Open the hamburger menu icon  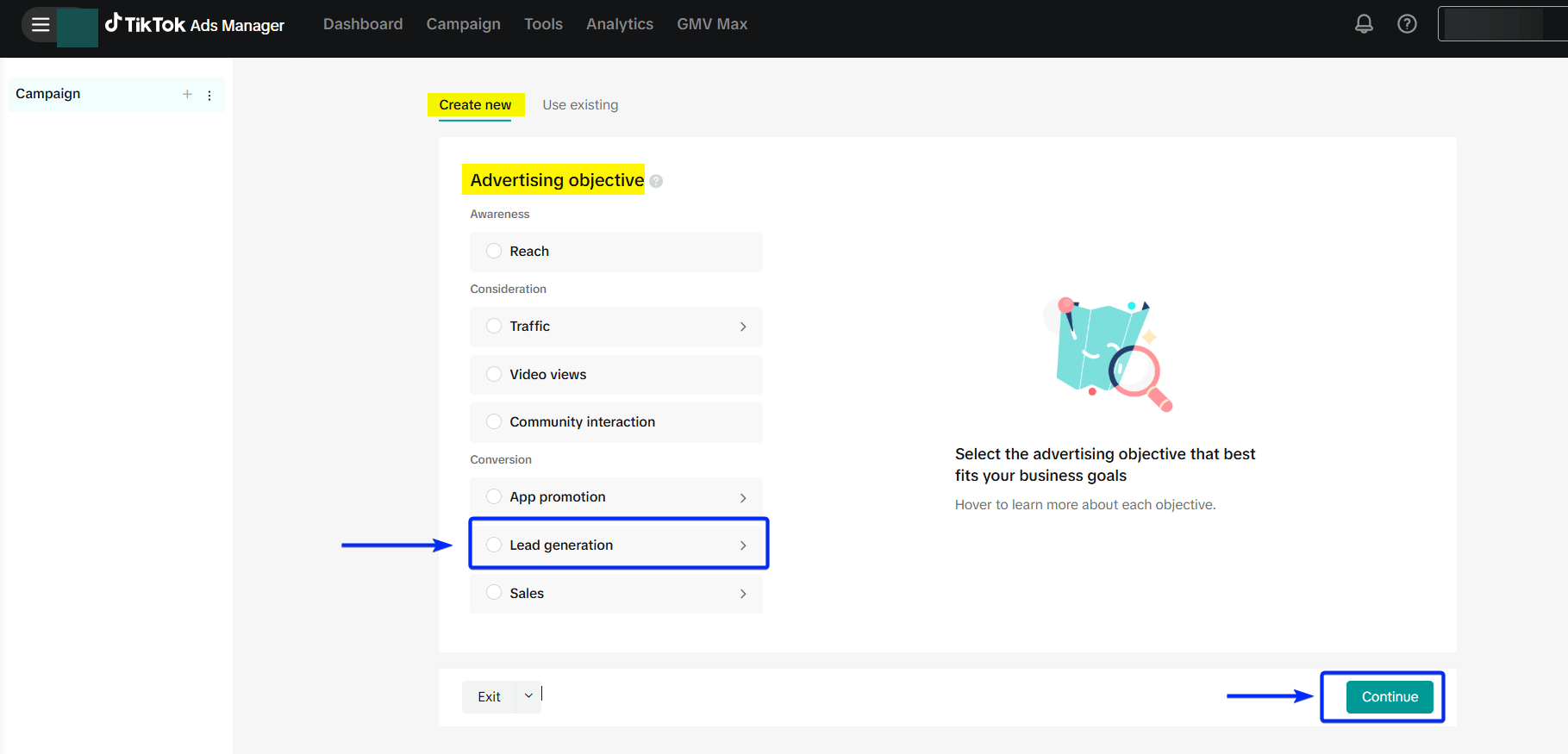pyautogui.click(x=40, y=24)
